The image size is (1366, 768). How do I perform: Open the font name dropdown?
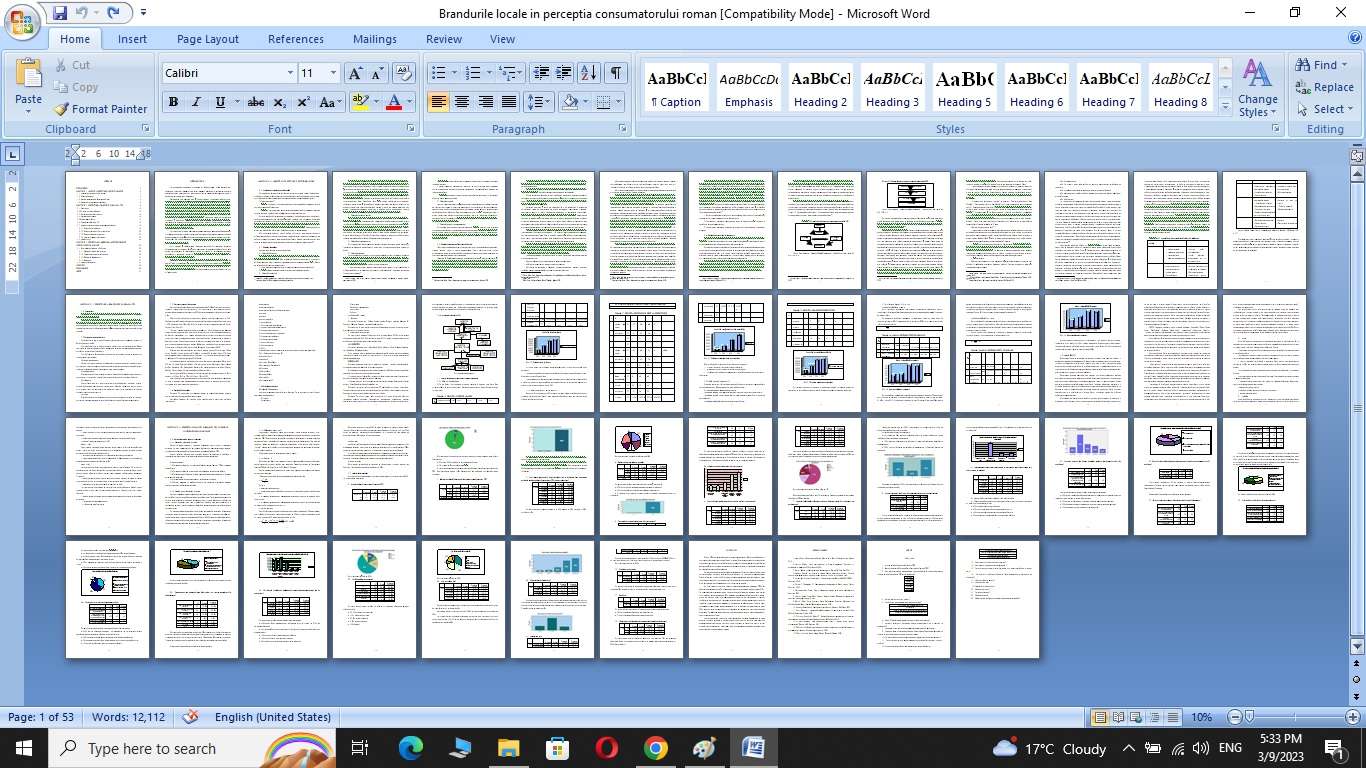coord(290,73)
